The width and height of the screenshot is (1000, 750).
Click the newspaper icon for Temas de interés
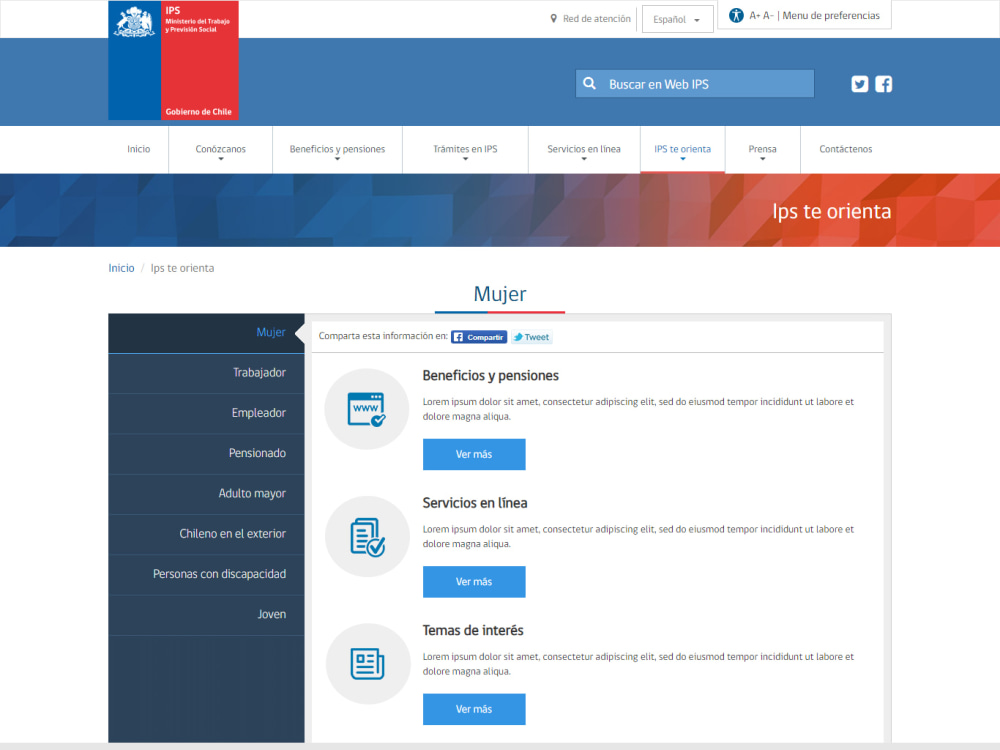[367, 664]
